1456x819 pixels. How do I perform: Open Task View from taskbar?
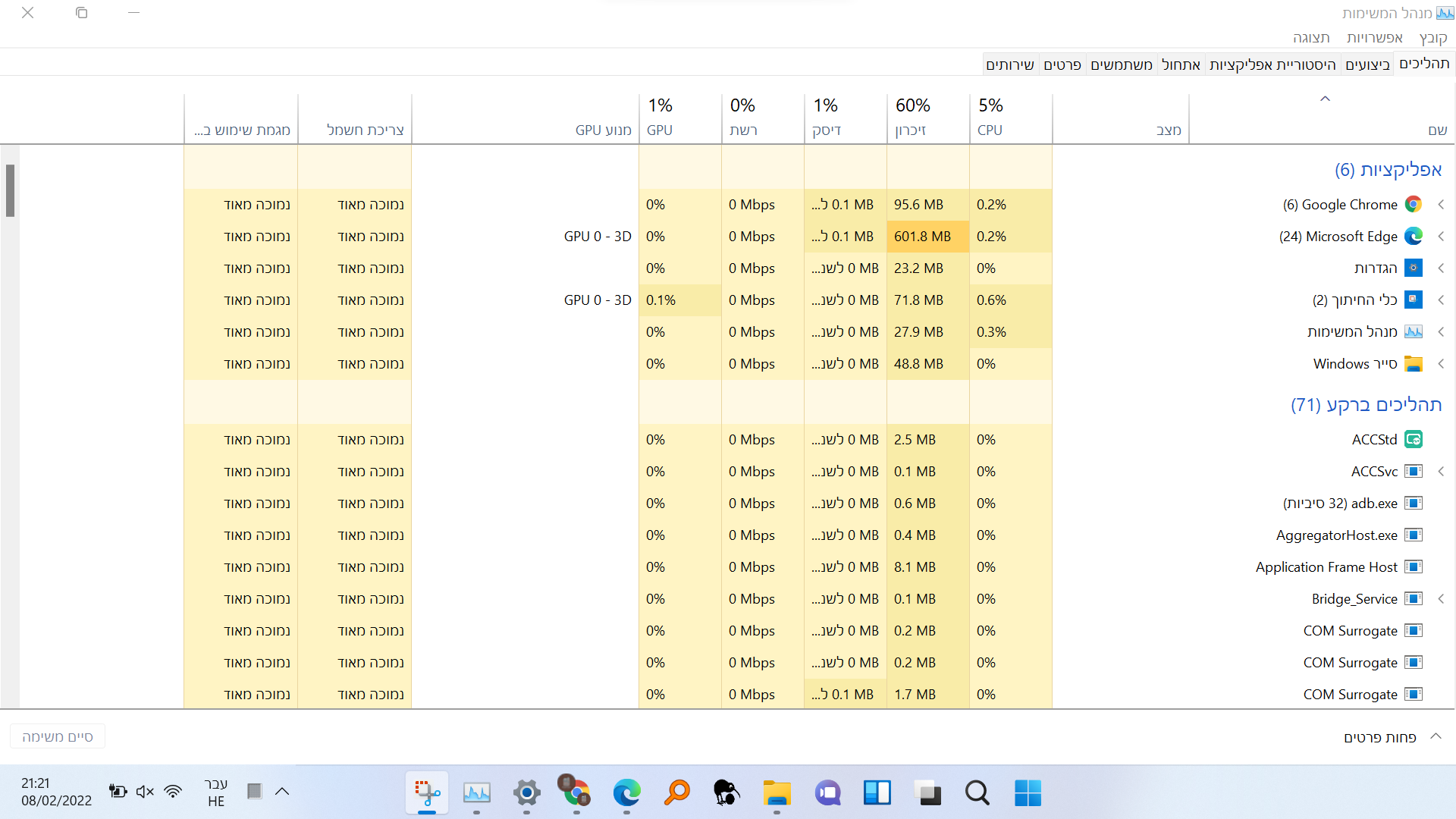click(x=927, y=793)
